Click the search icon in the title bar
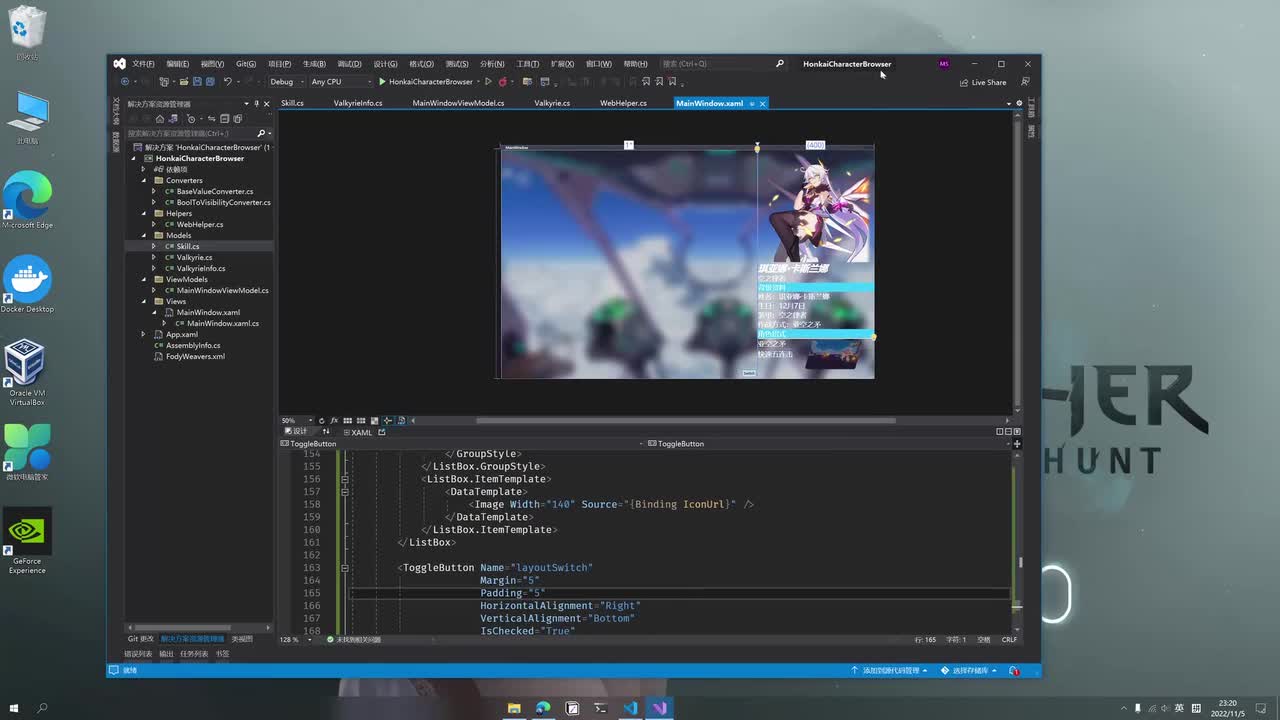This screenshot has height=720, width=1280. tap(780, 64)
